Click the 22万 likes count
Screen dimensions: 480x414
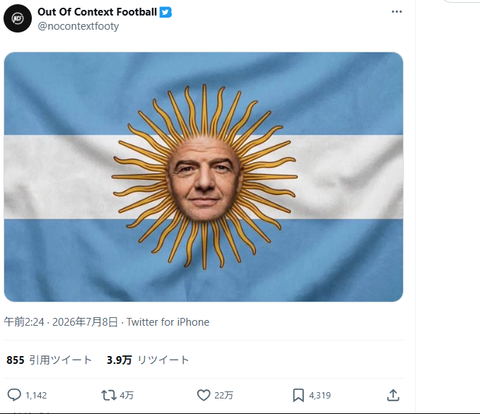(x=224, y=396)
